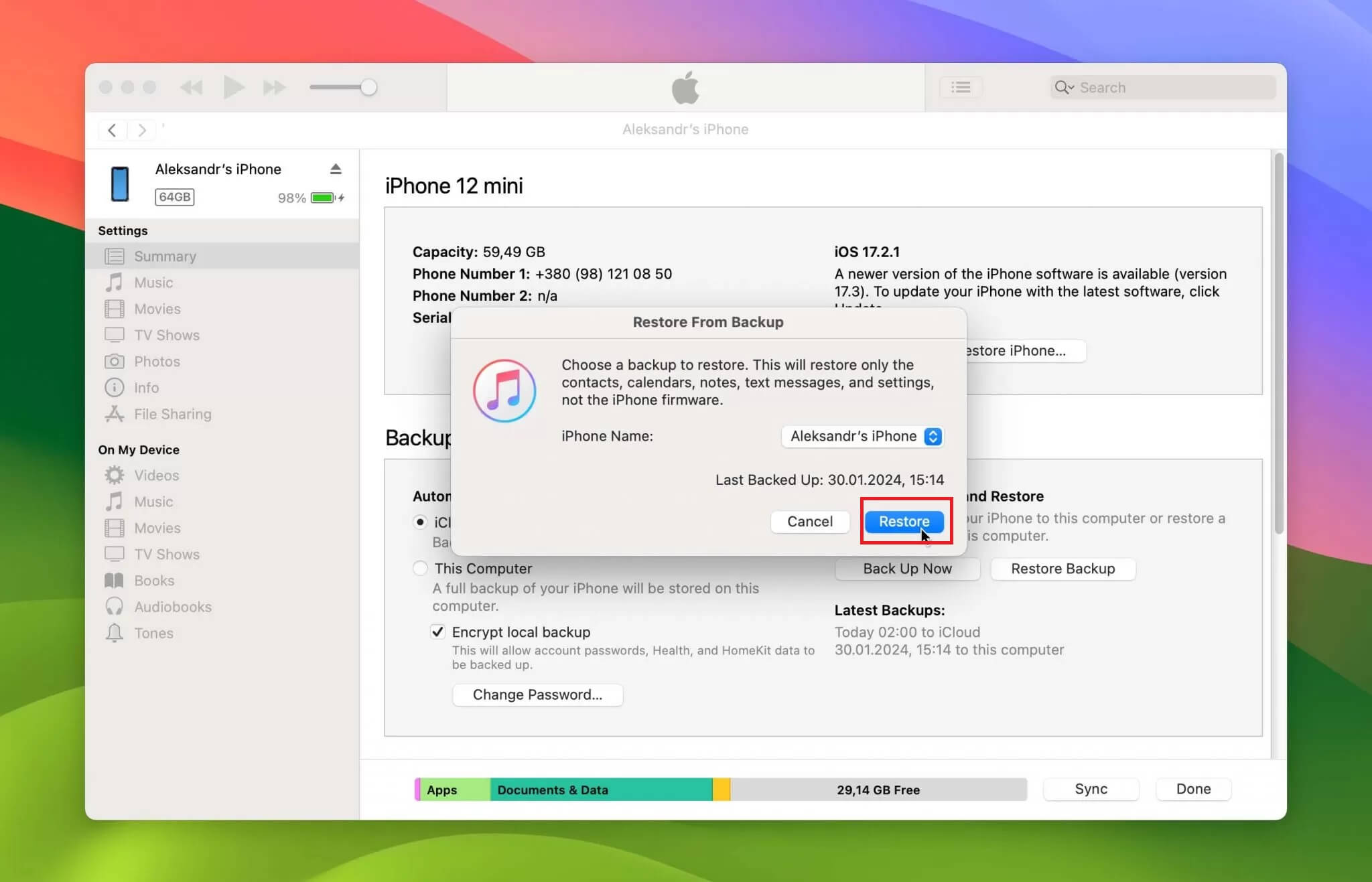Click the File Sharing icon
The image size is (1372, 882).
(x=114, y=414)
